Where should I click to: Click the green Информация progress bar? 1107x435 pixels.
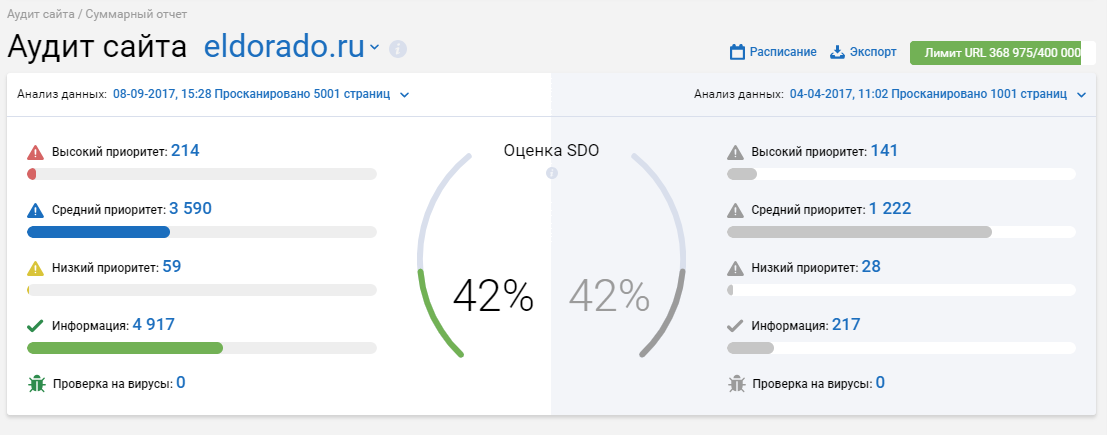202,347
